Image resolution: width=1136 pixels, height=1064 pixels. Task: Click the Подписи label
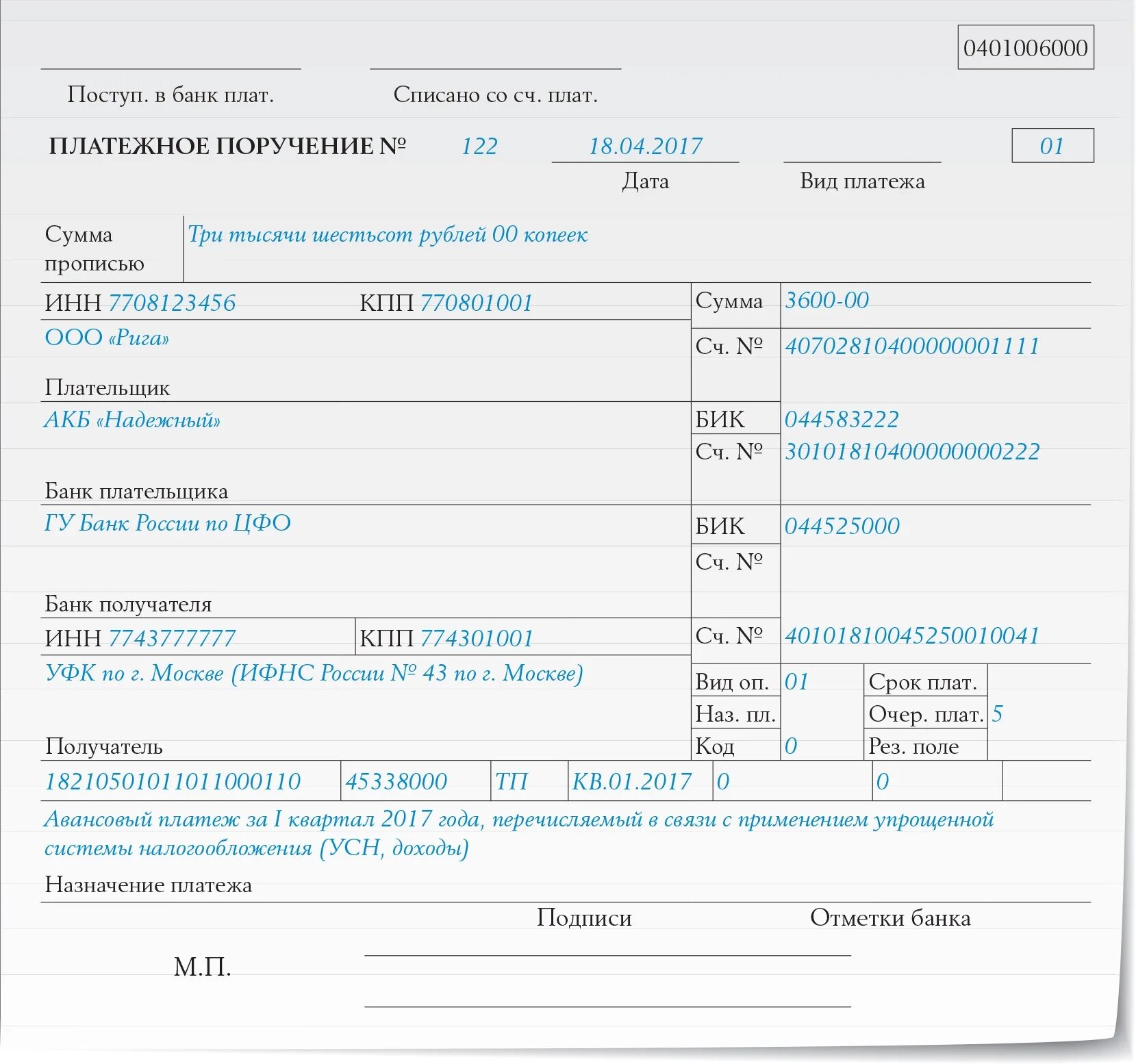(x=584, y=917)
